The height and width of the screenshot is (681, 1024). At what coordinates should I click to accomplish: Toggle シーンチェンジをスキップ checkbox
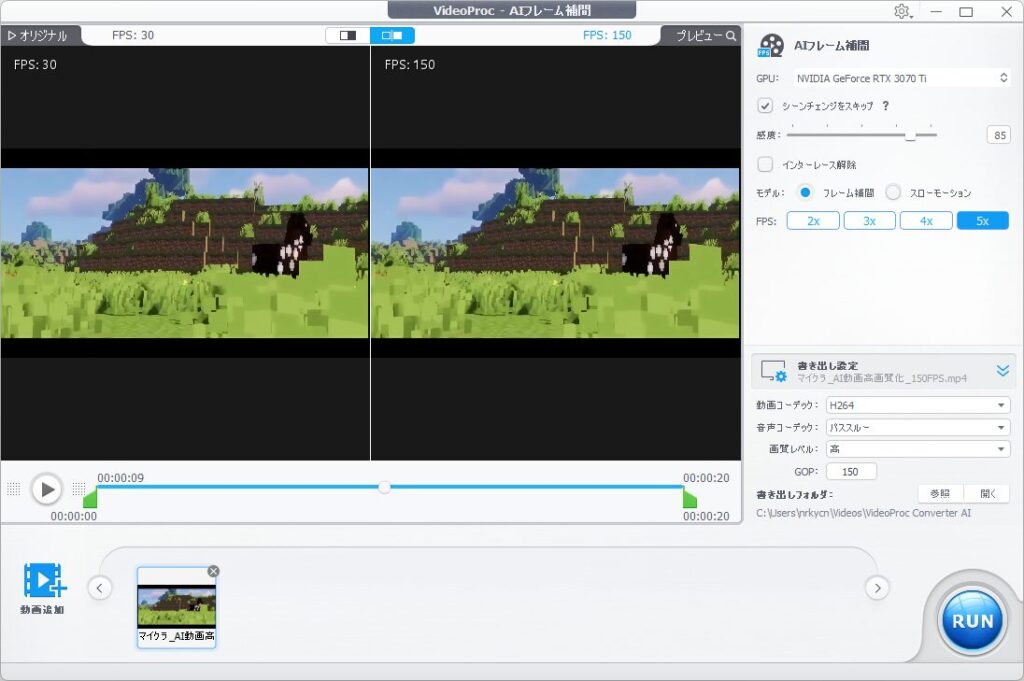765,105
